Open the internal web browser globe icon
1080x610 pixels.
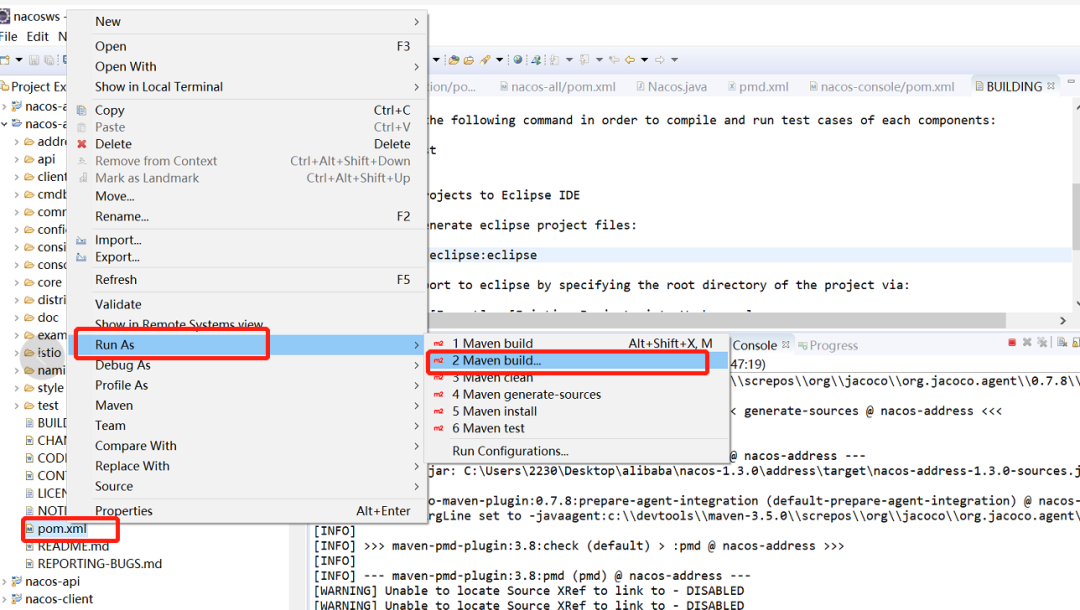[518, 60]
